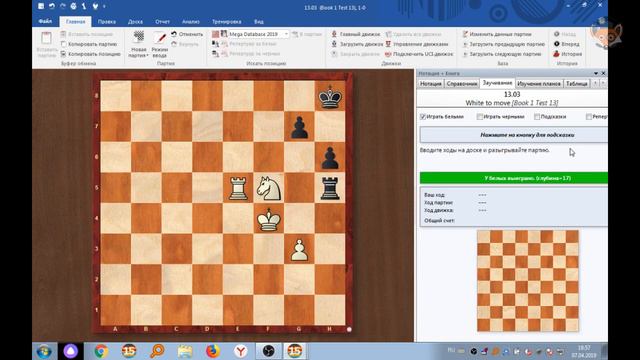Click the Управление движками icon
This screenshot has width=640, height=360.
click(388, 44)
